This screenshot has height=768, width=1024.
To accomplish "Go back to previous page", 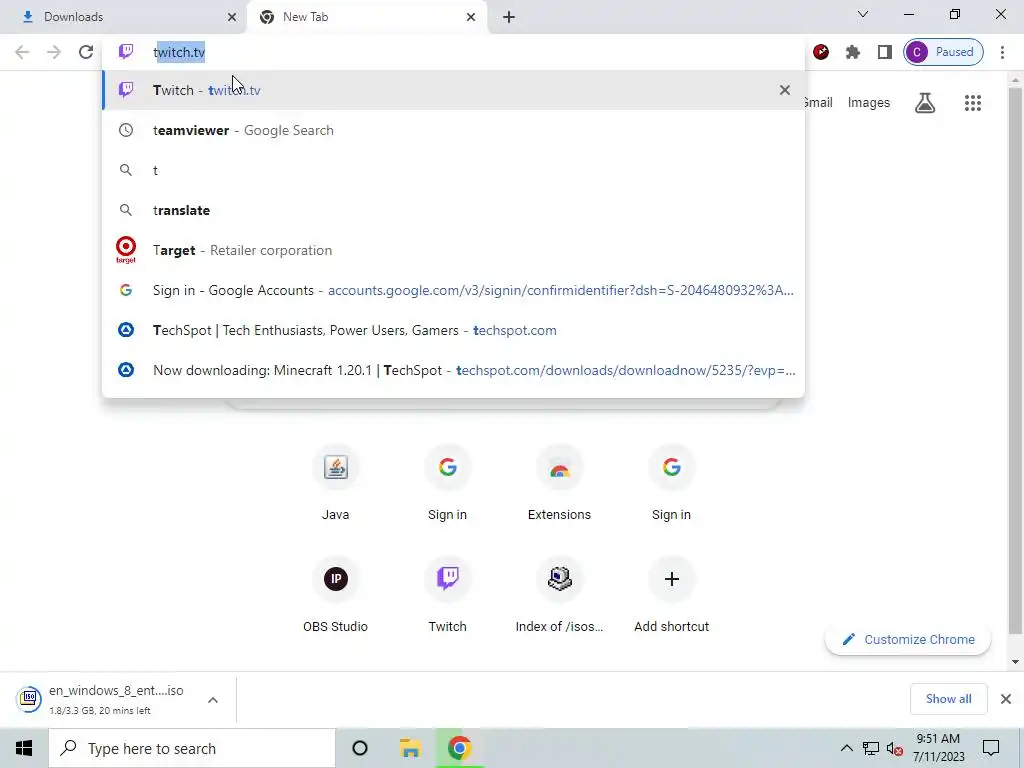I will click(22, 52).
